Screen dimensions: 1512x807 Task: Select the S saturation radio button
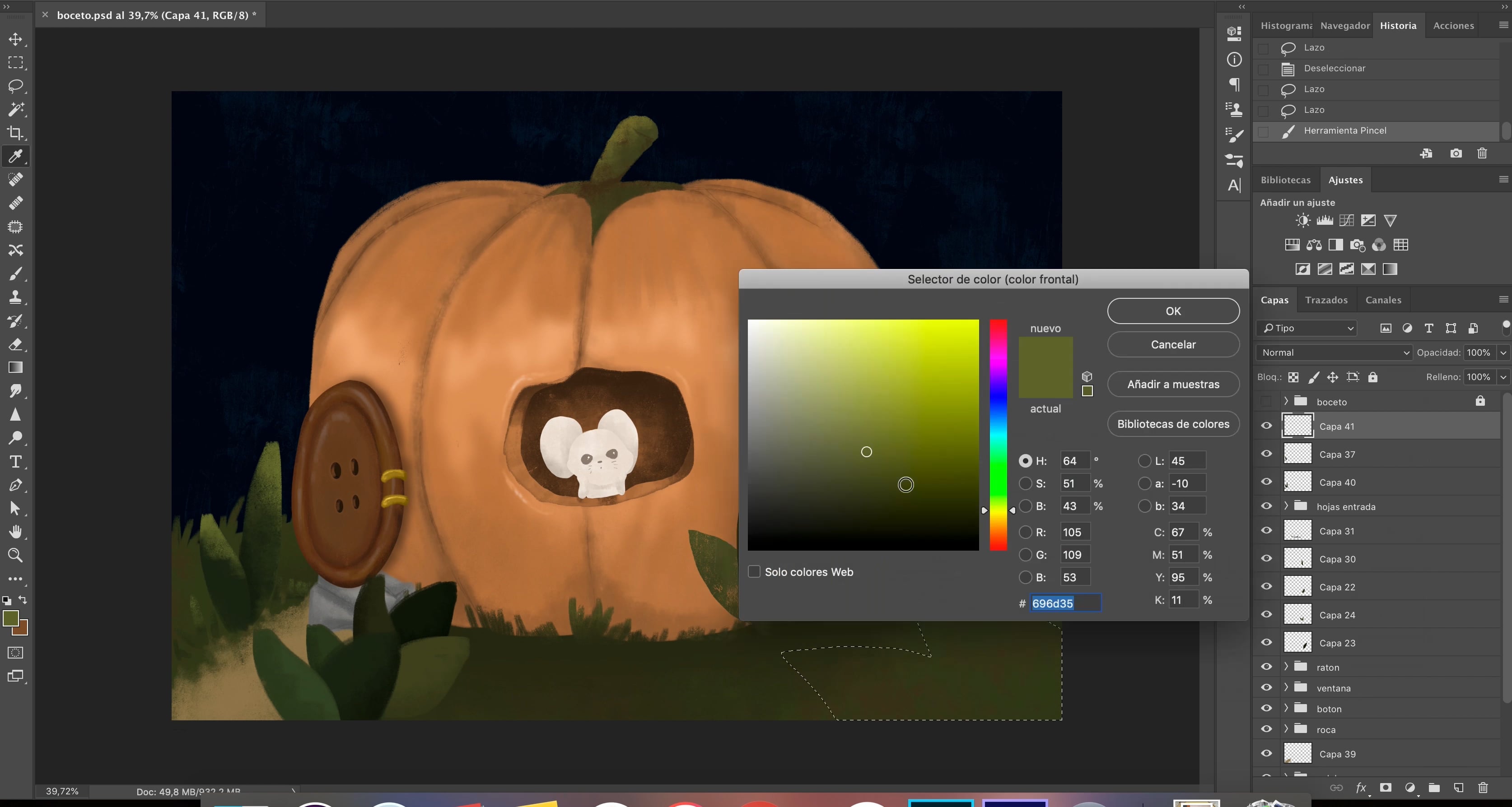pos(1026,484)
